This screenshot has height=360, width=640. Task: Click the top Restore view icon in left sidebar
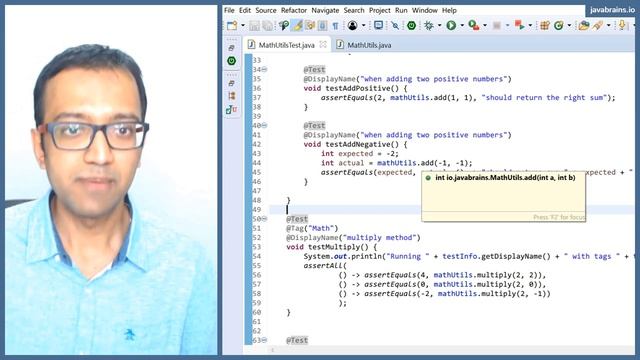click(x=231, y=48)
